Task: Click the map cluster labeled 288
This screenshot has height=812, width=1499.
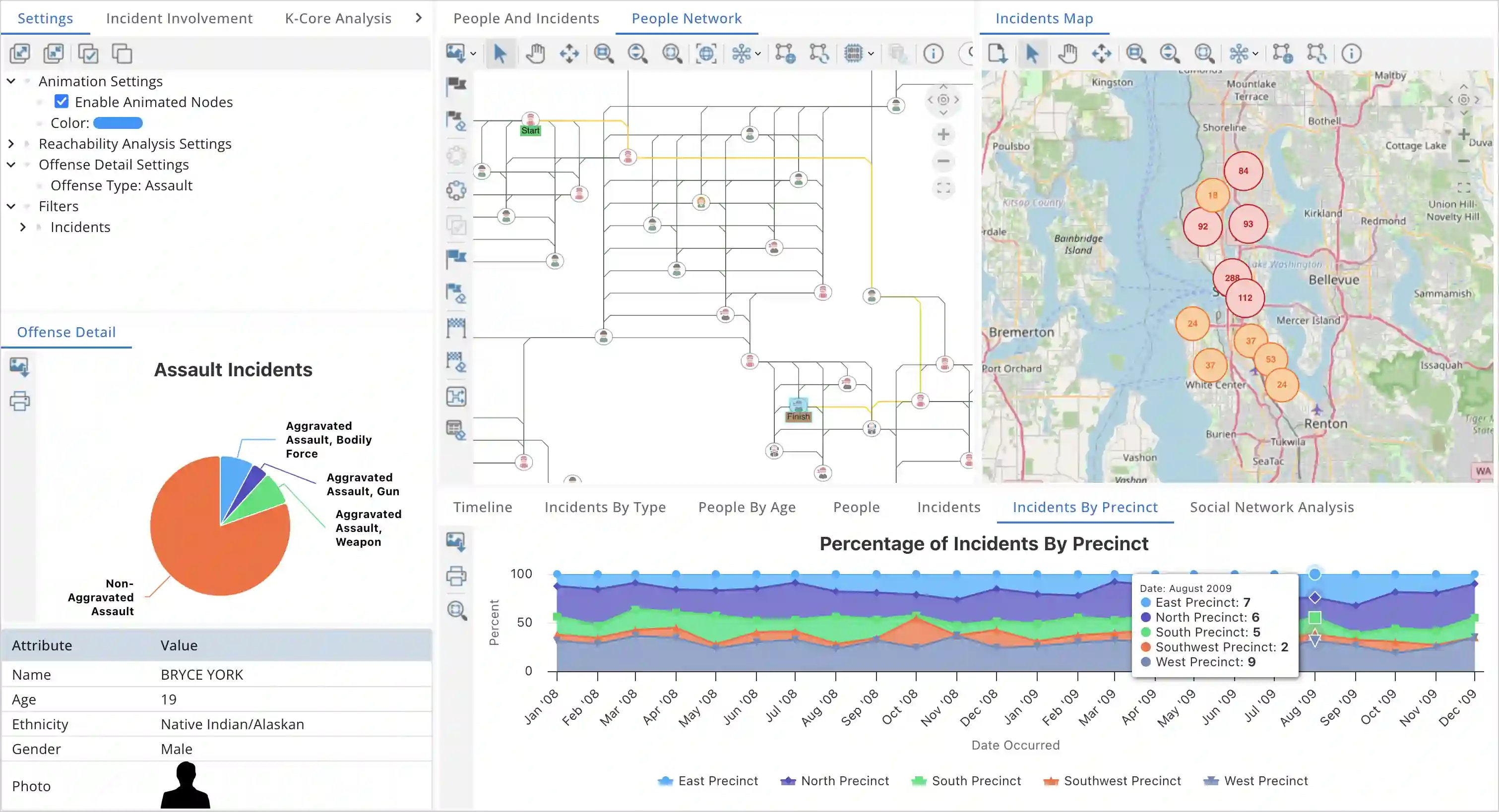Action: pos(1231,277)
